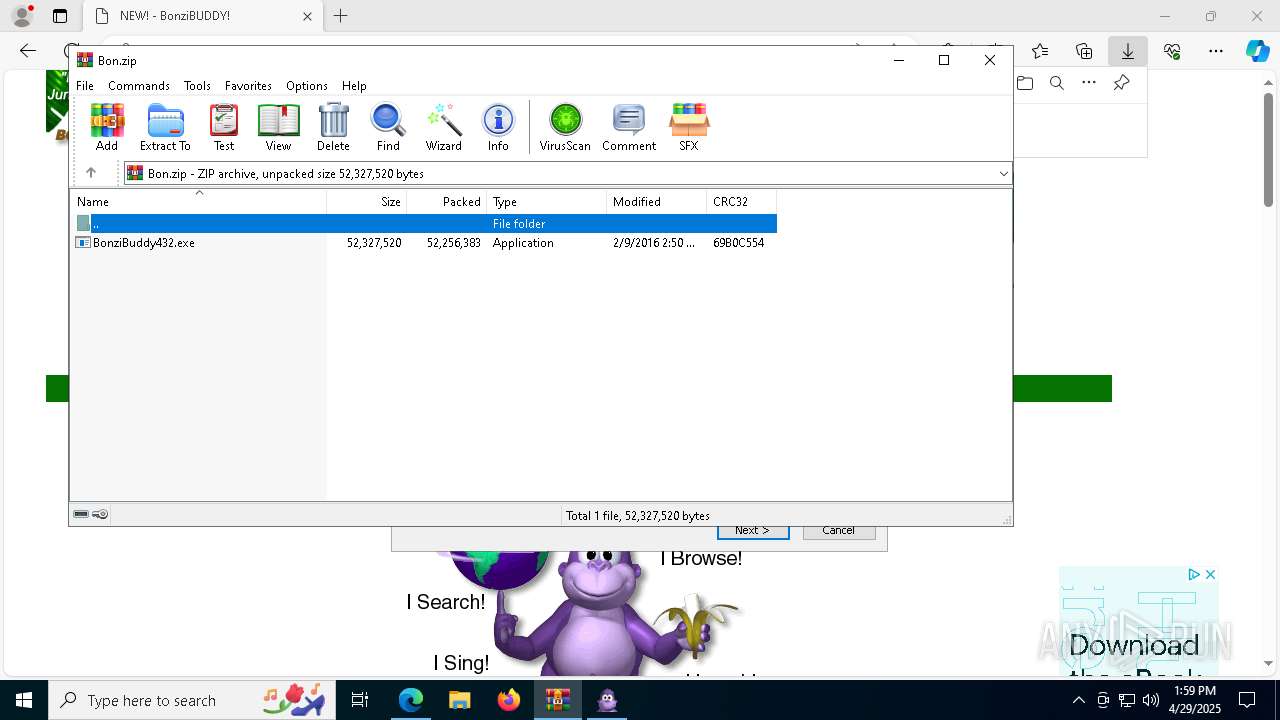
Task: Launch the Wizard tool
Action: pos(444,127)
